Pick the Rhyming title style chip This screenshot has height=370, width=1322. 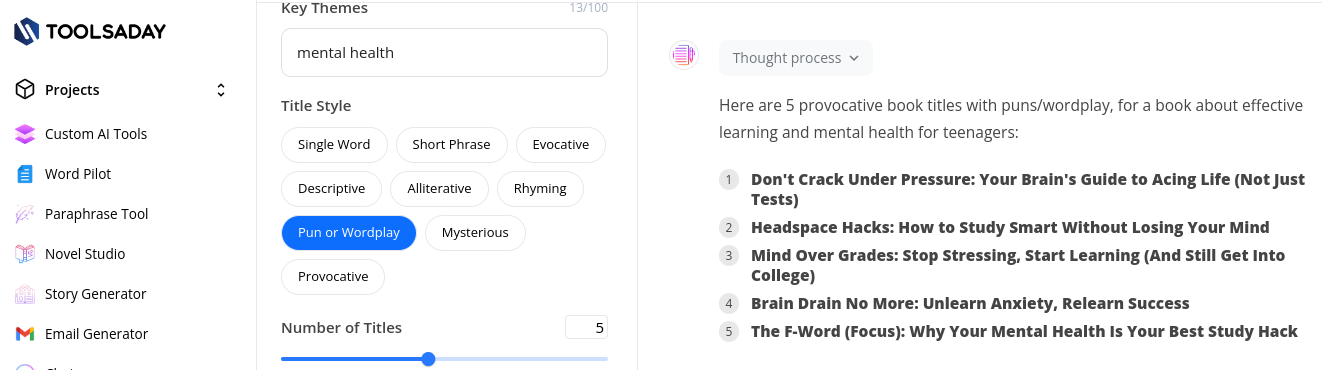coord(540,189)
